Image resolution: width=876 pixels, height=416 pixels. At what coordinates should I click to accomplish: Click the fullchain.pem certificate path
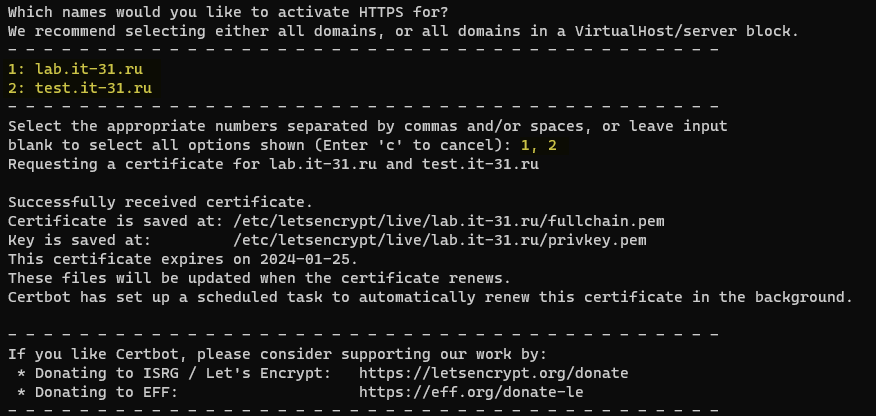coord(448,221)
